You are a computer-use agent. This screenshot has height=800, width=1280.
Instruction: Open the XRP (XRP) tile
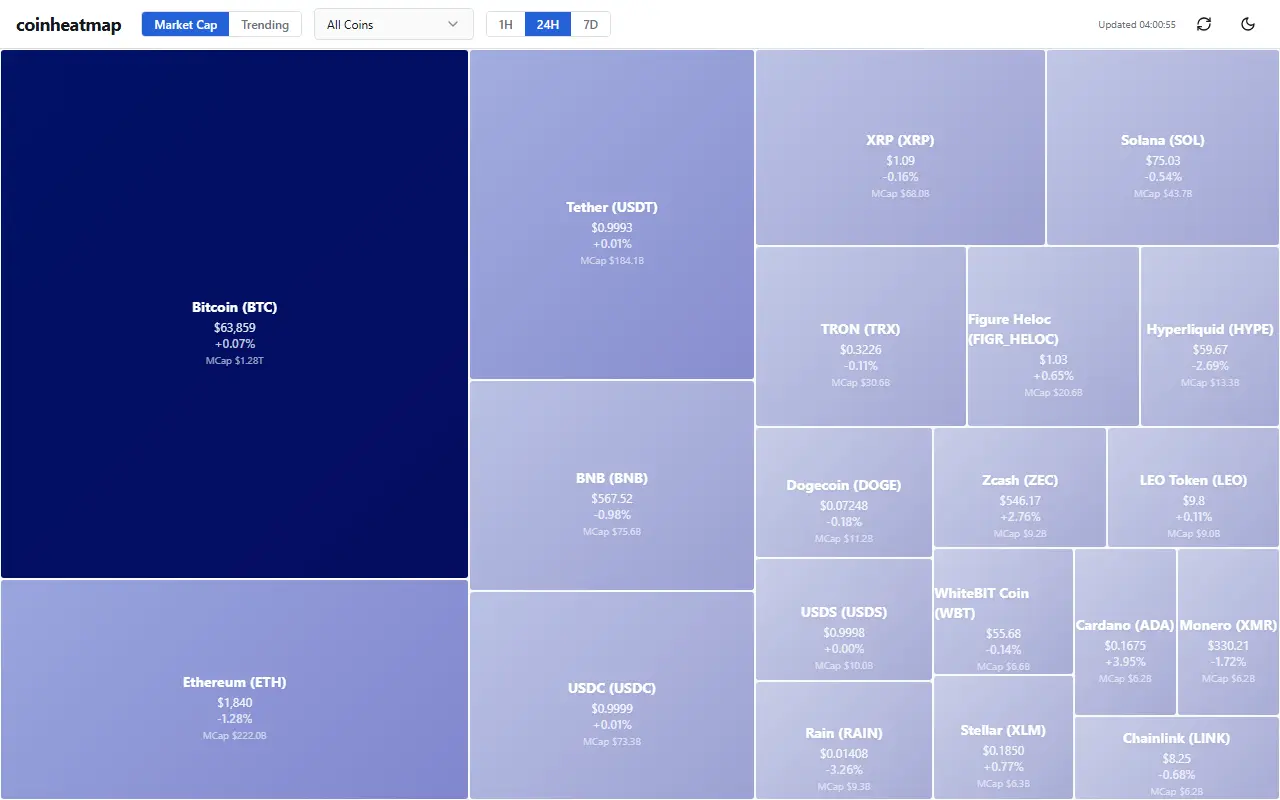coord(900,147)
